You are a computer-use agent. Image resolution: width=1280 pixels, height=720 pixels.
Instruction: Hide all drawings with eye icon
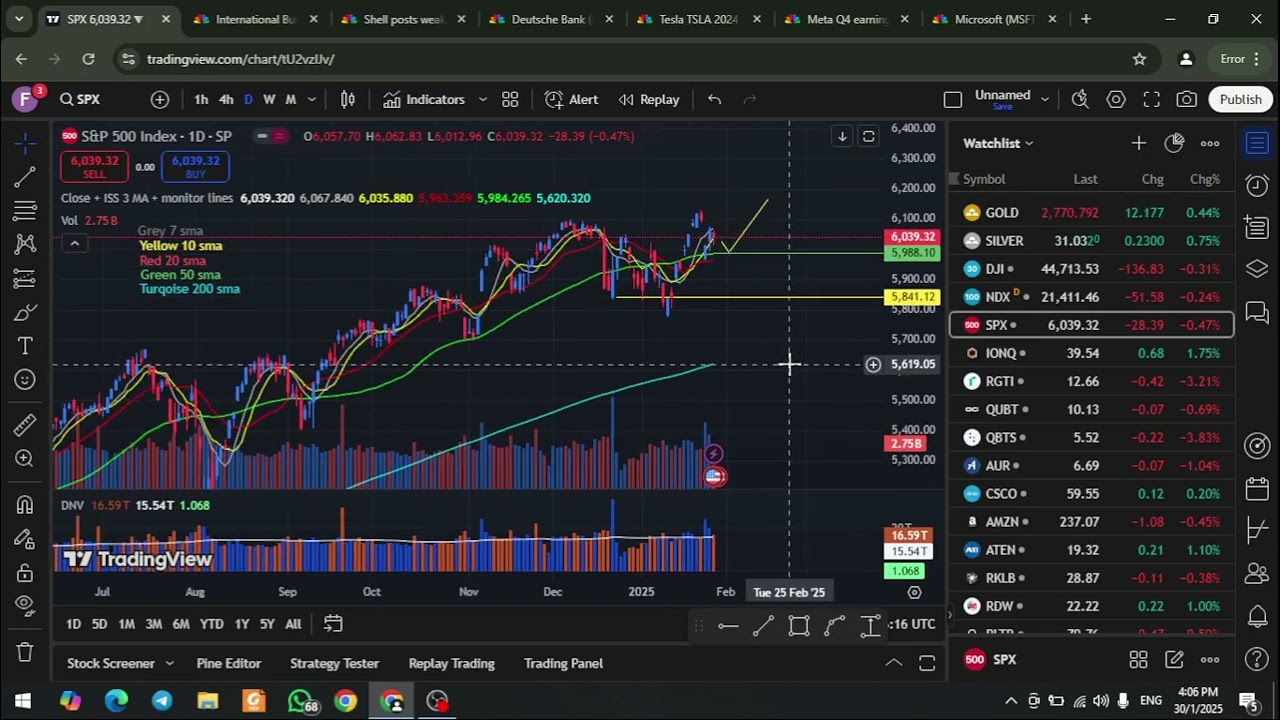pos(25,605)
